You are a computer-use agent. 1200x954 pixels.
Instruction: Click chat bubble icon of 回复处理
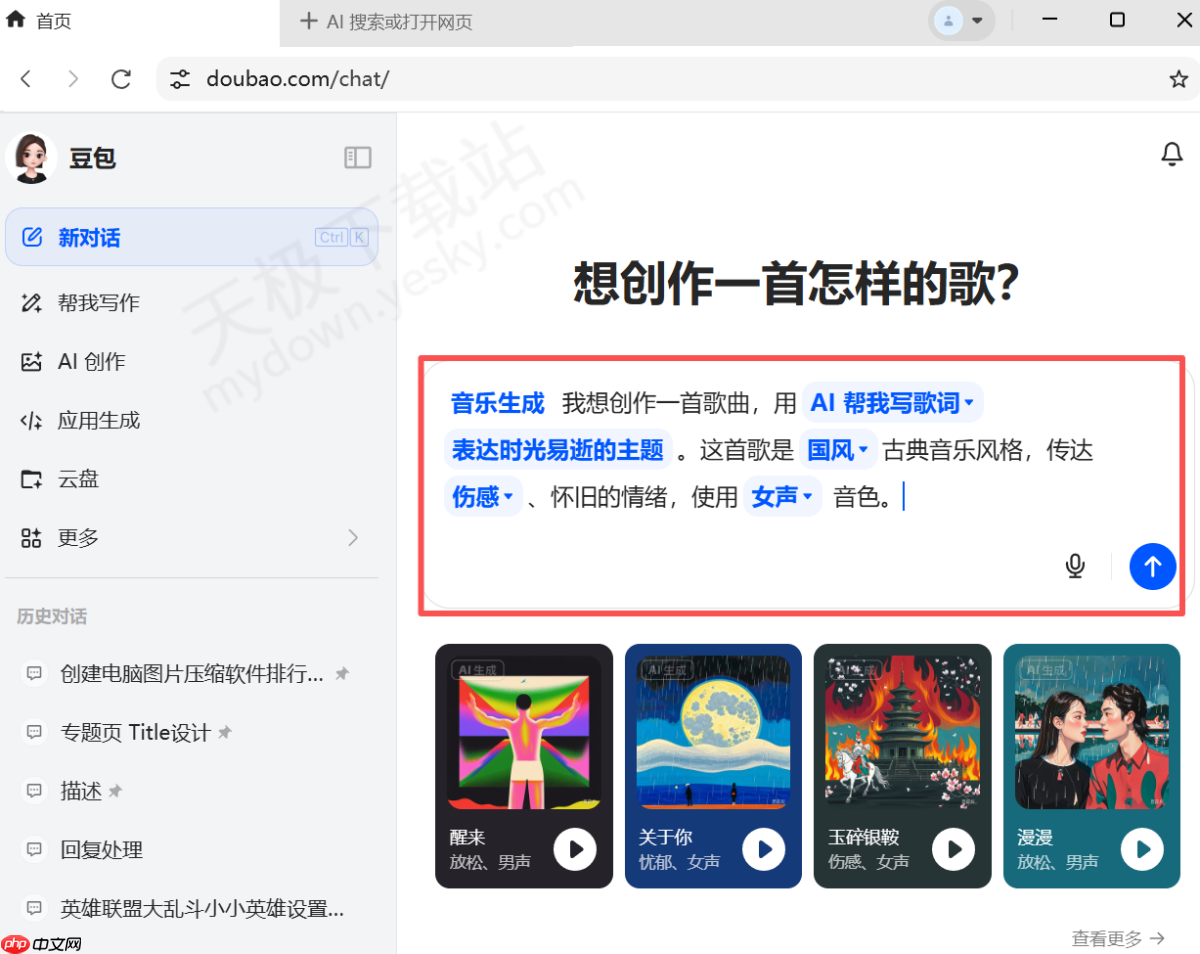click(x=34, y=850)
